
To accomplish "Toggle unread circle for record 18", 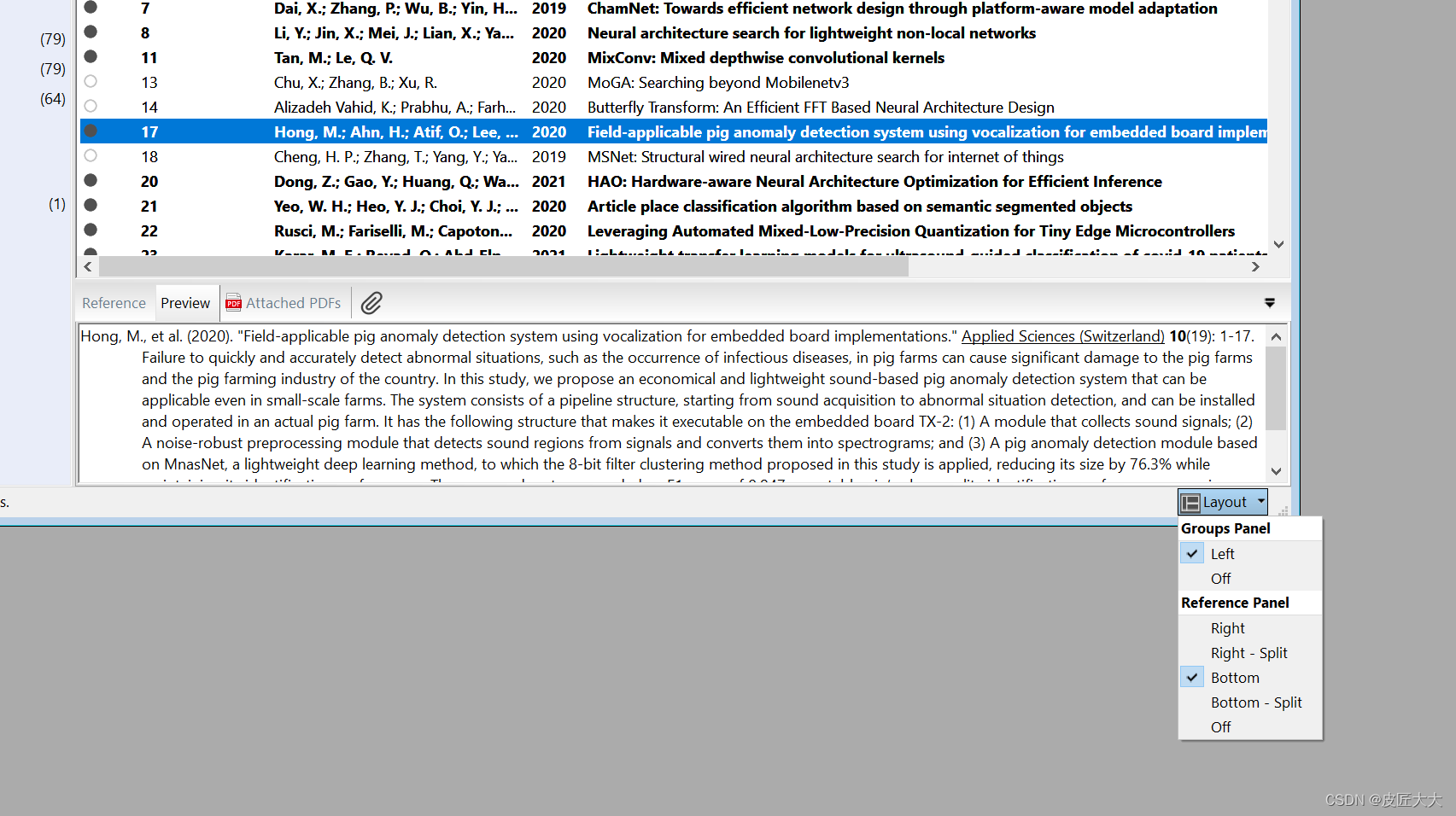I will (91, 156).
